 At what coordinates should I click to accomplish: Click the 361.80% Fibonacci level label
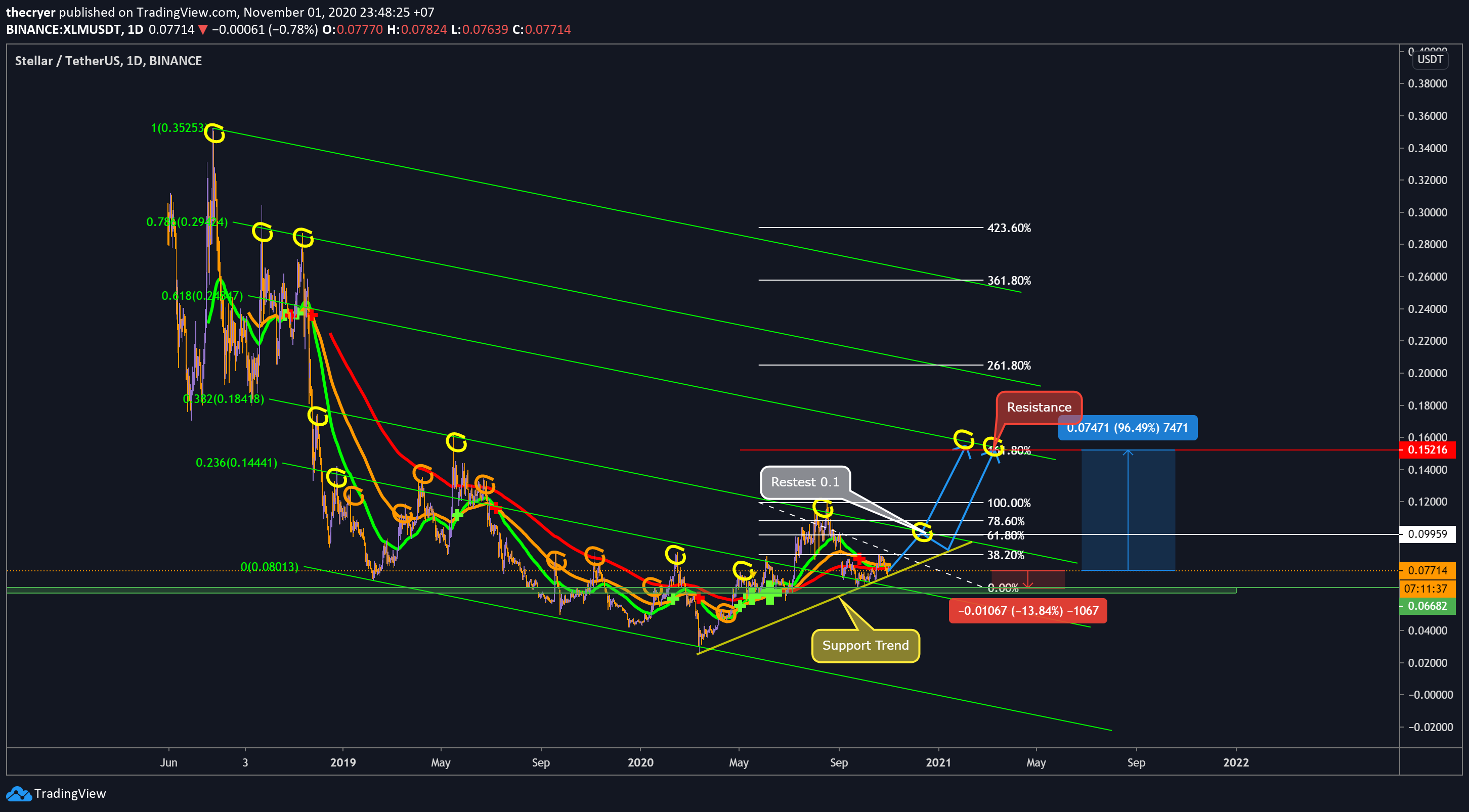(1009, 280)
